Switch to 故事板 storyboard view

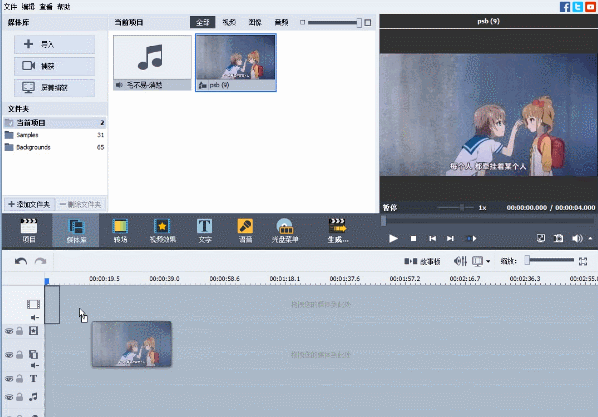[x=422, y=261]
